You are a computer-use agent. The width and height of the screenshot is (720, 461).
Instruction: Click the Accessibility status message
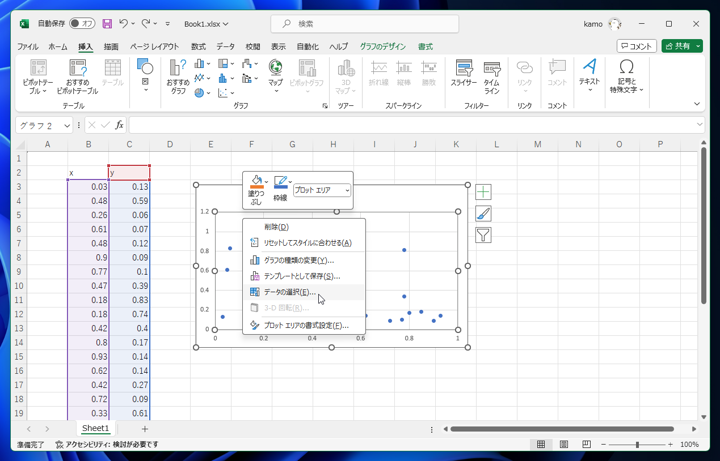pos(107,444)
